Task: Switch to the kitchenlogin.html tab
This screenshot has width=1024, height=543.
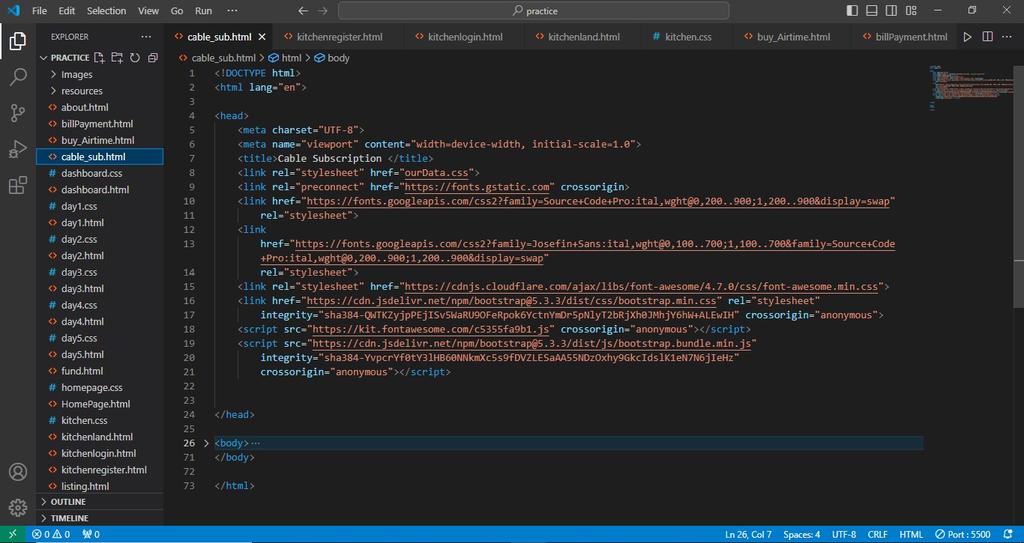Action: point(464,37)
